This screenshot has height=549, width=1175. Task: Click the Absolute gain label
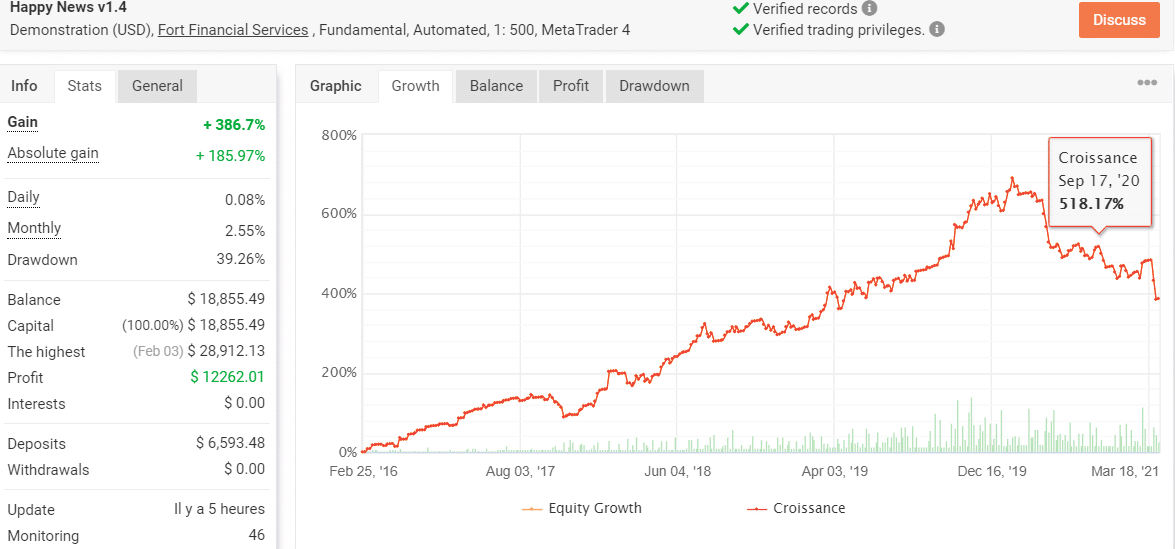[52, 154]
